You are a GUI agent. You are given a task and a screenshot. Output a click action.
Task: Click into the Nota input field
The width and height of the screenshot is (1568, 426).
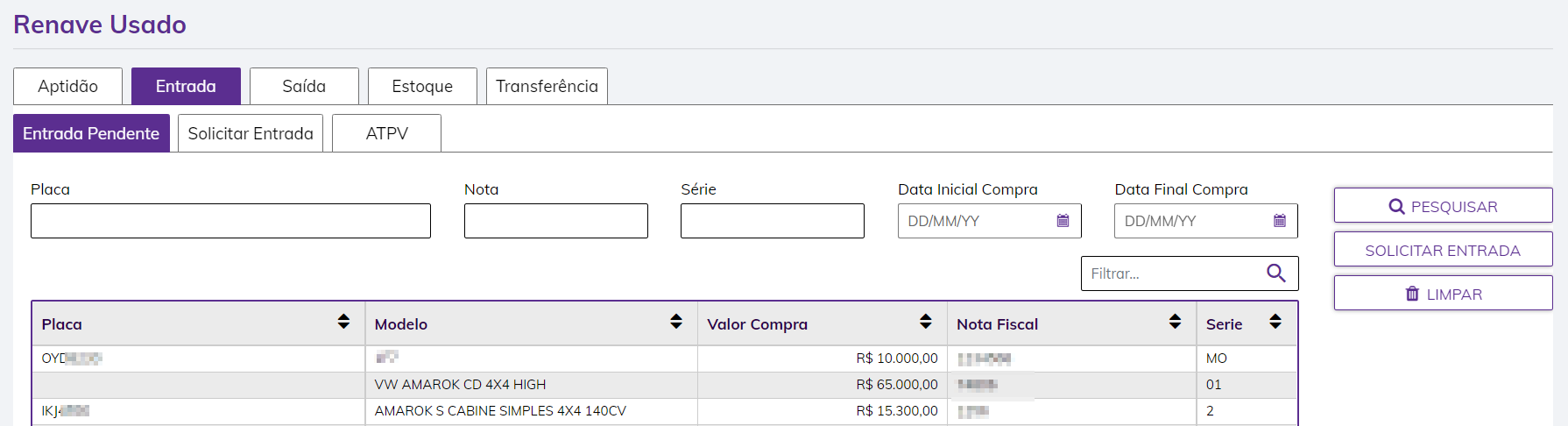tap(555, 221)
